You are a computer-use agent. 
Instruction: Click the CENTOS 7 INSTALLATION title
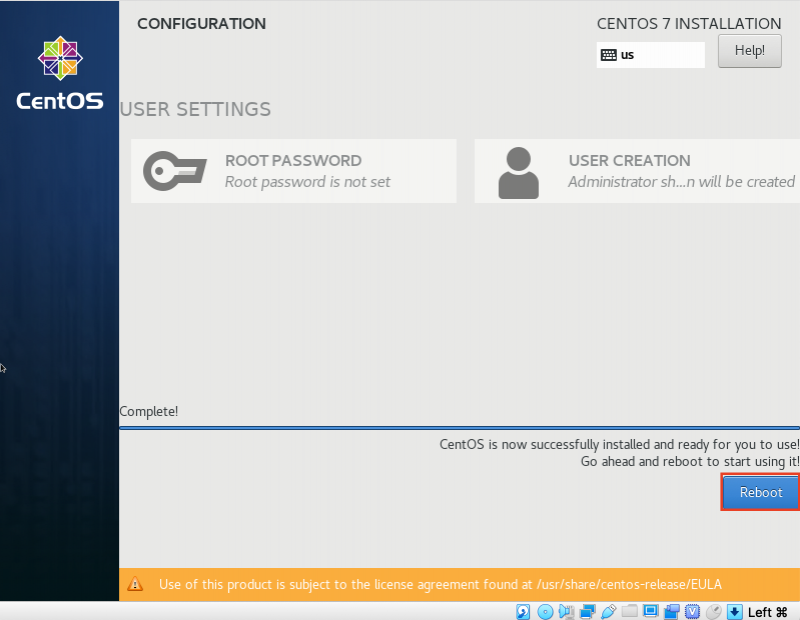(689, 23)
